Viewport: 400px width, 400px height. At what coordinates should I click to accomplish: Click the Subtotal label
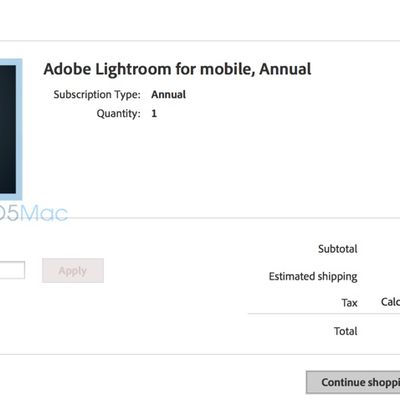(x=337, y=249)
